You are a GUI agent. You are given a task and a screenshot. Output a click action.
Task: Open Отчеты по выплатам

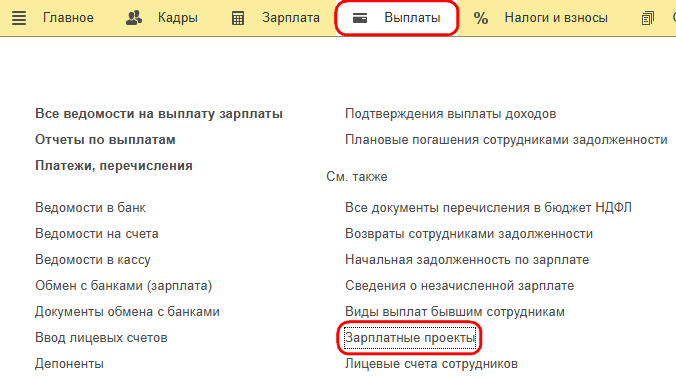105,140
